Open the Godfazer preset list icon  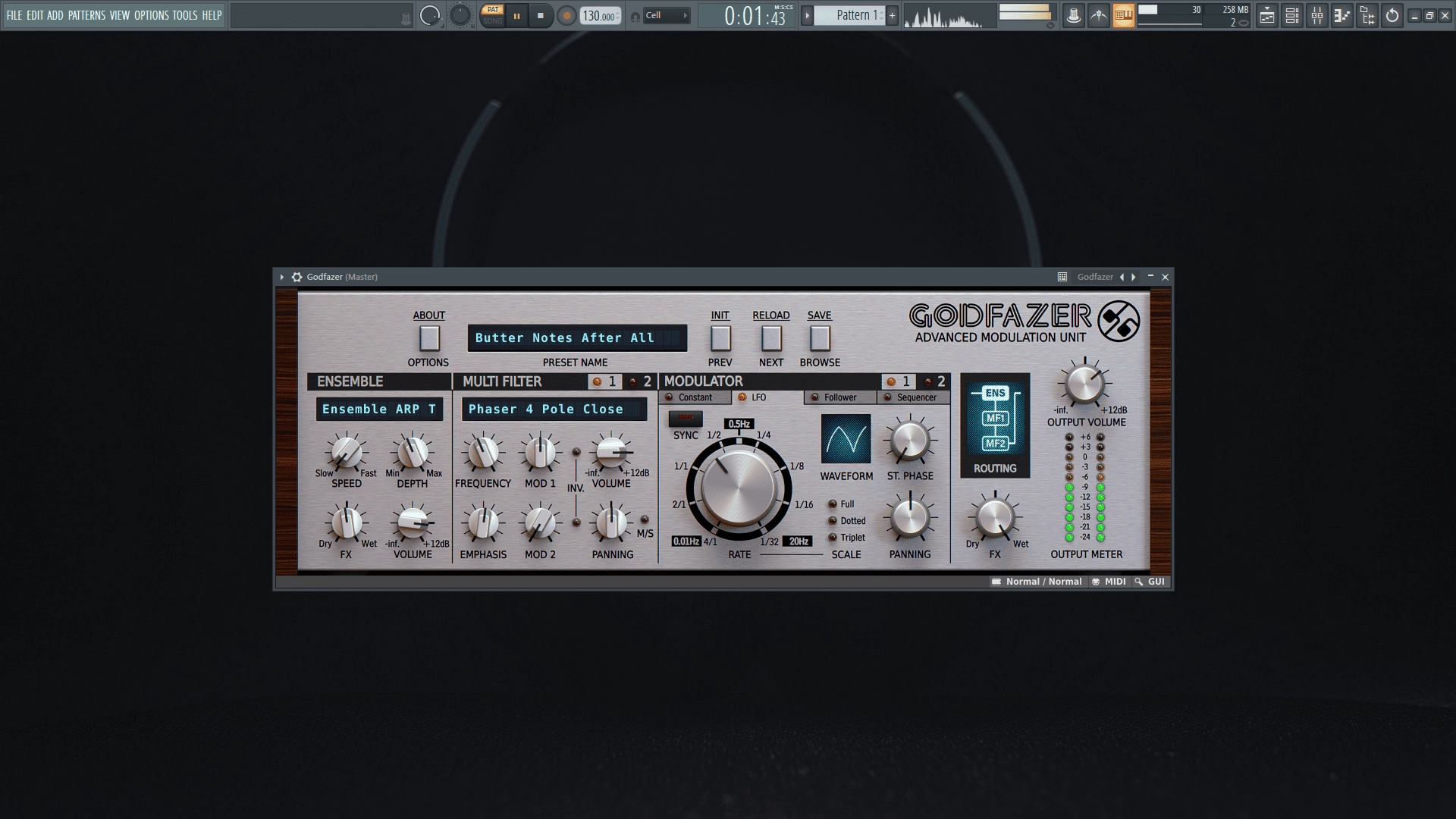pyautogui.click(x=1062, y=277)
